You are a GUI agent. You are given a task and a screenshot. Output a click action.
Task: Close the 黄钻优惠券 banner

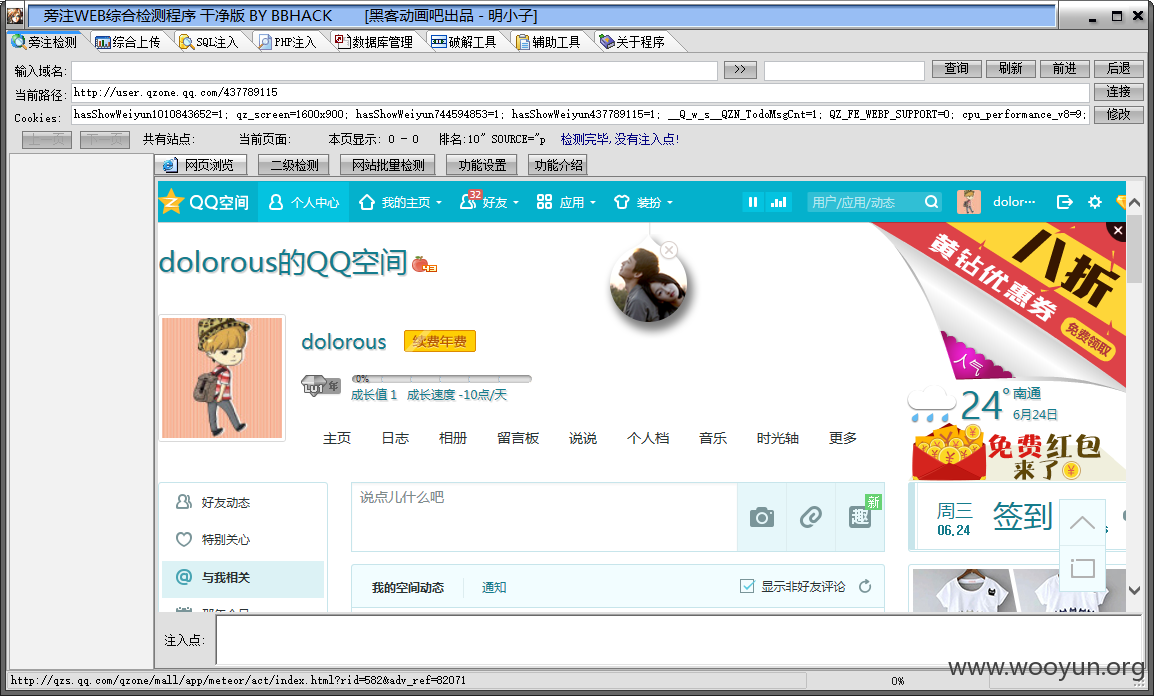(1118, 230)
